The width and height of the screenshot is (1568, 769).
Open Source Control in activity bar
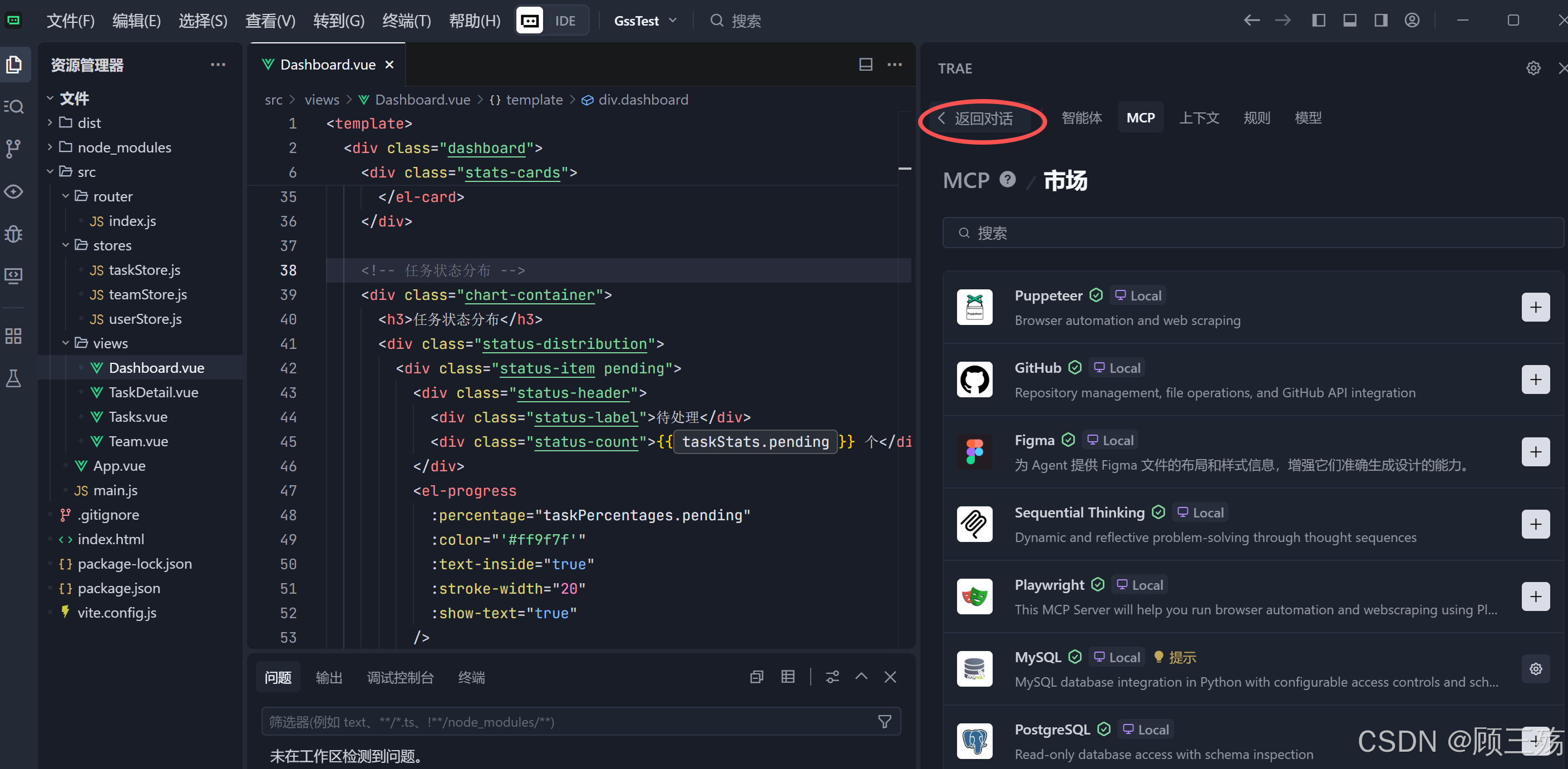pyautogui.click(x=14, y=149)
